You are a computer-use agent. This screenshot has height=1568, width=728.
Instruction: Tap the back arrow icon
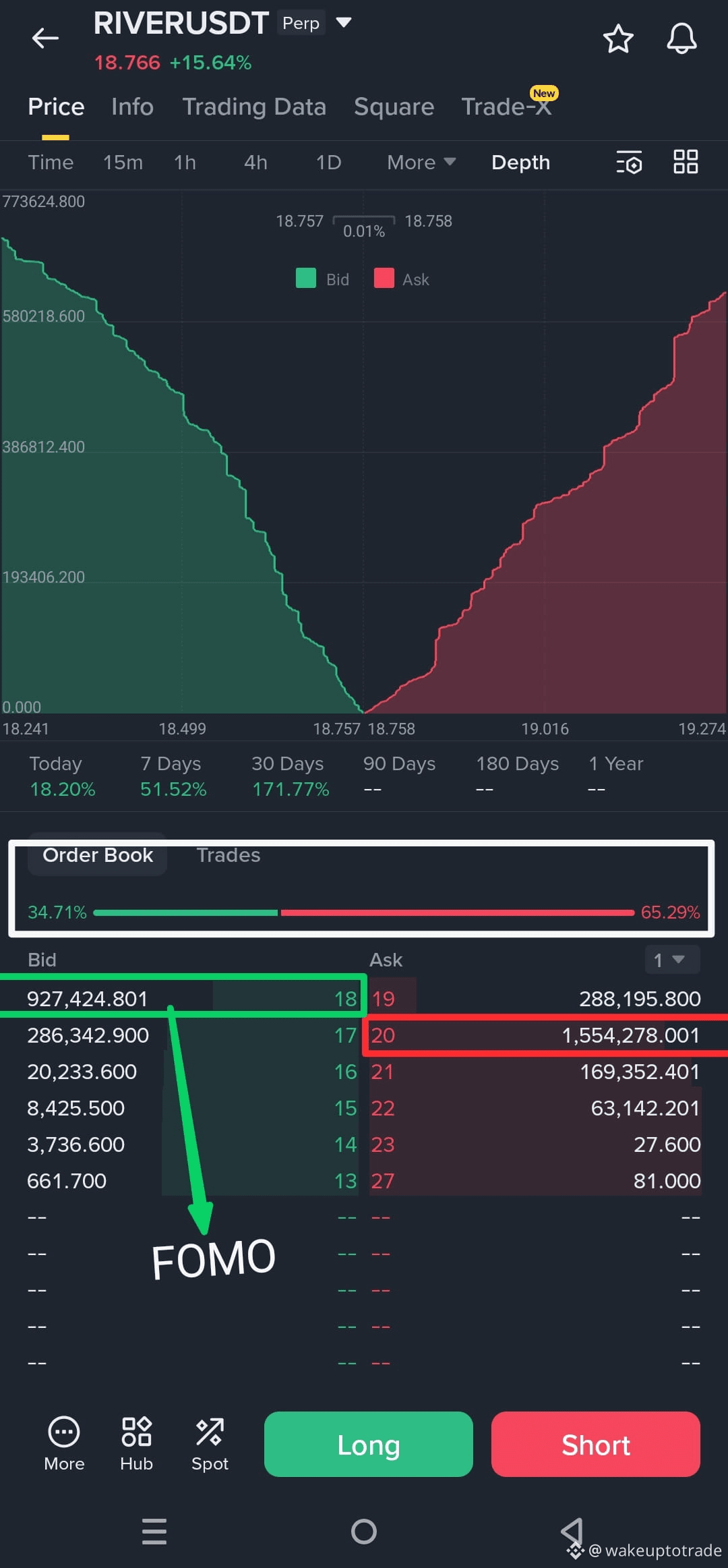click(45, 38)
